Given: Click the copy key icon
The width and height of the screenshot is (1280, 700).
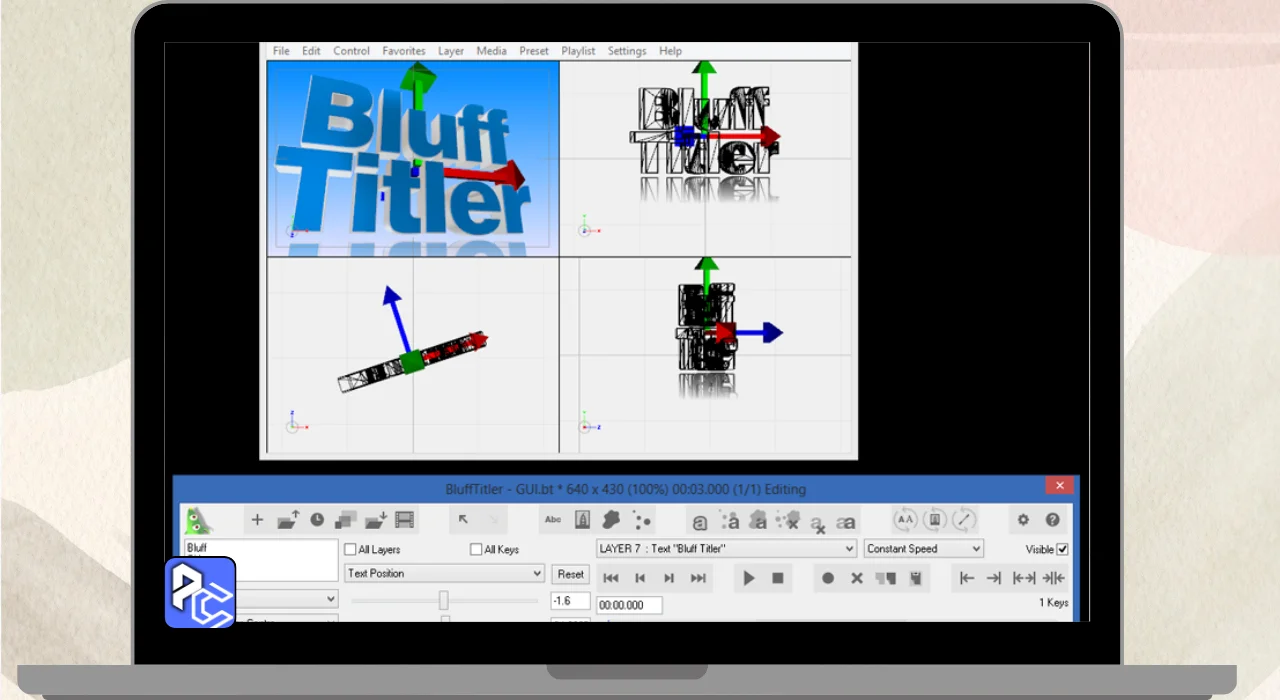Looking at the screenshot, I should 885,578.
